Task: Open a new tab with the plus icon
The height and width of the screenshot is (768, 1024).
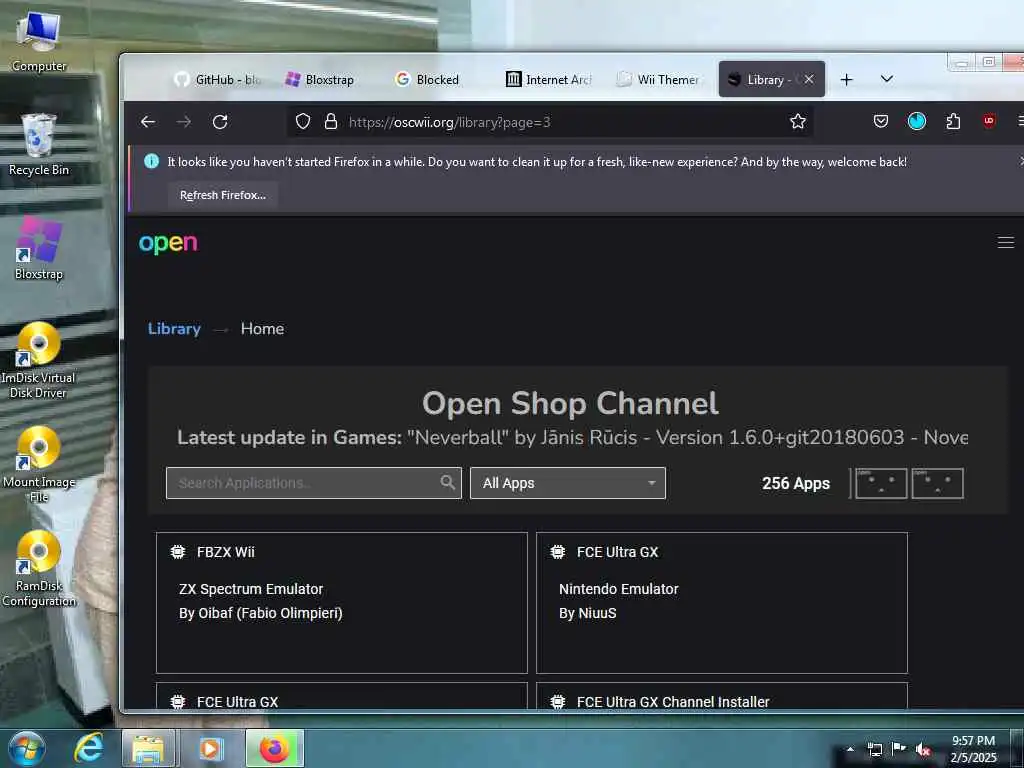Action: pyautogui.click(x=846, y=80)
